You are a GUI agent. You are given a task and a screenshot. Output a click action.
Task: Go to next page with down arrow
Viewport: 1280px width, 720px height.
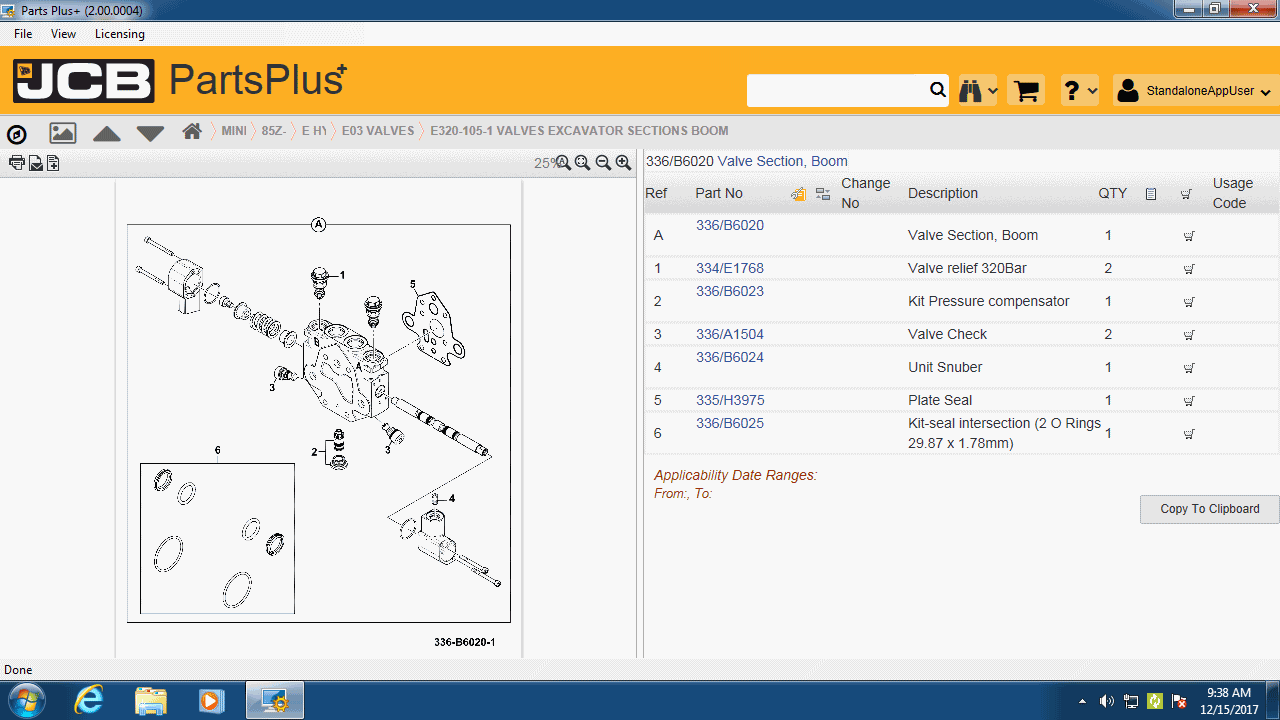click(x=150, y=133)
